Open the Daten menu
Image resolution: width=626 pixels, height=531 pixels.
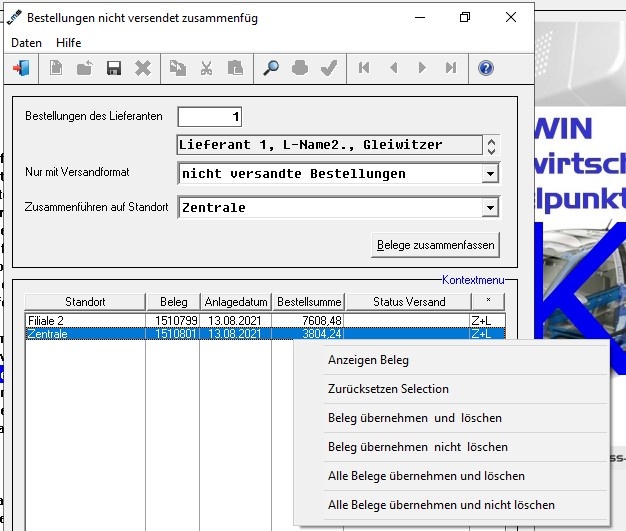click(26, 43)
